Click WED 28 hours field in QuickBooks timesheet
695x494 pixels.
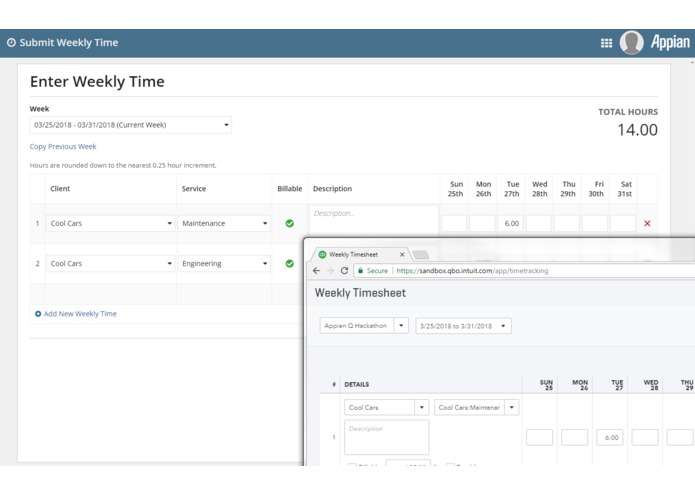(x=645, y=437)
